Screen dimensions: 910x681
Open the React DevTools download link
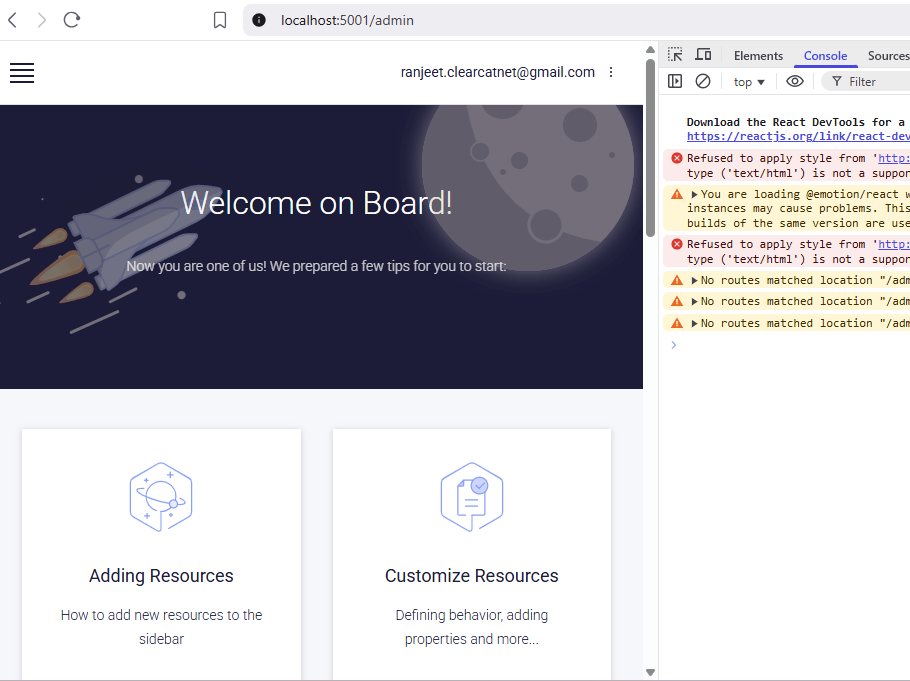[798, 136]
